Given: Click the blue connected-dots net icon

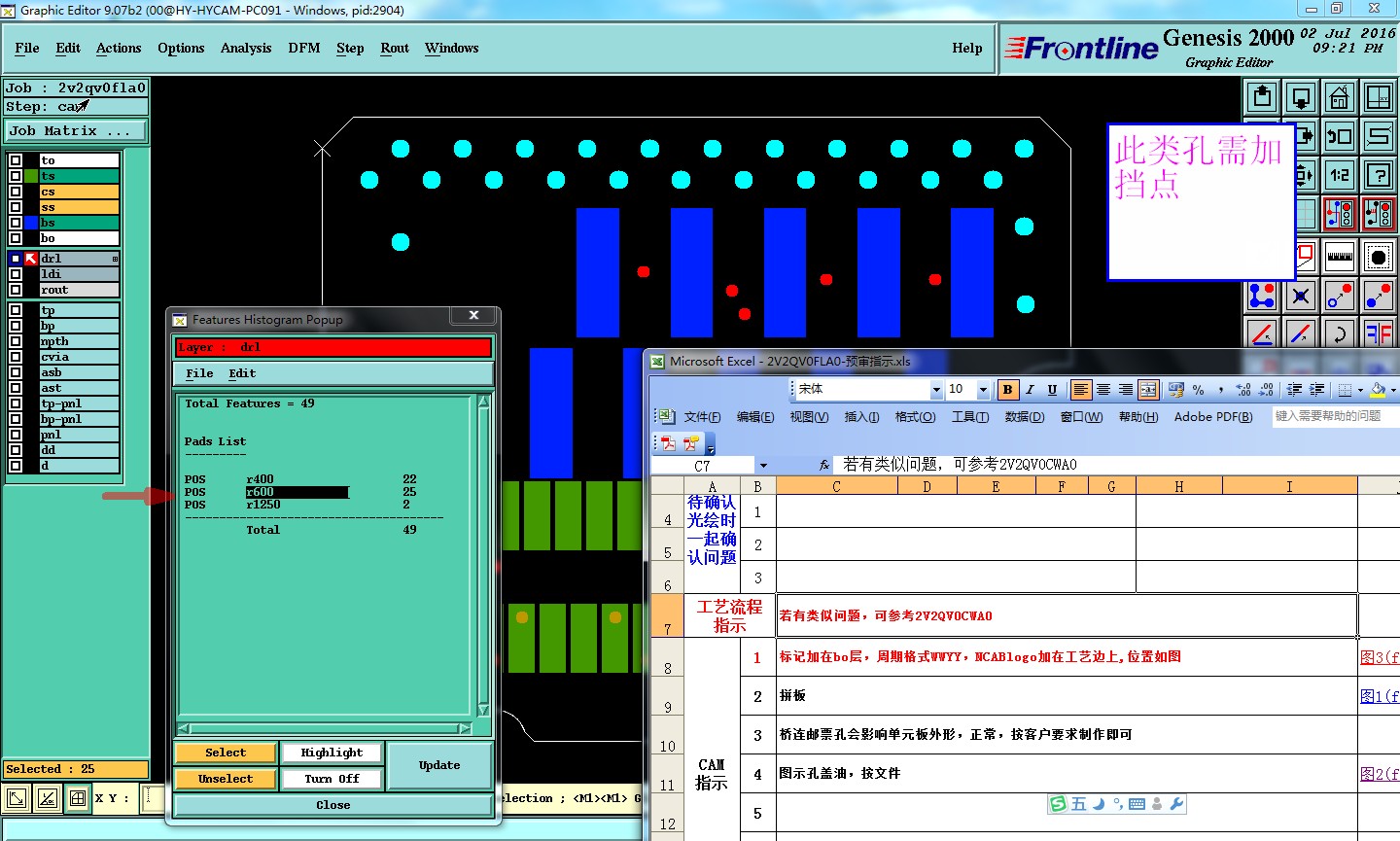Looking at the screenshot, I should [x=1262, y=296].
